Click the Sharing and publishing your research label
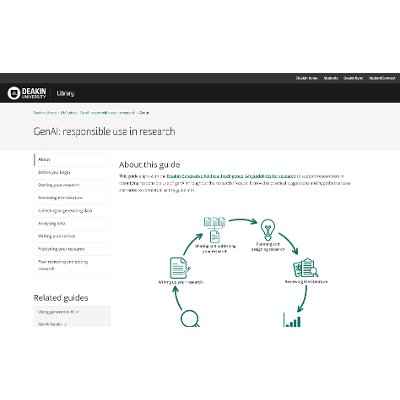Screen dimensions: 400x400 click(x=215, y=249)
